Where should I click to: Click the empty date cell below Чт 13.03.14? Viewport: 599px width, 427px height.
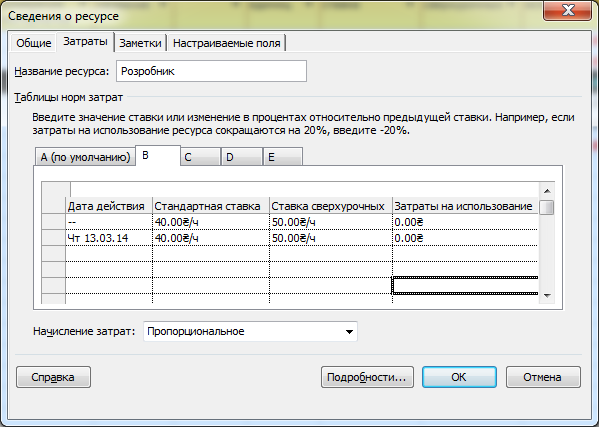click(x=109, y=254)
